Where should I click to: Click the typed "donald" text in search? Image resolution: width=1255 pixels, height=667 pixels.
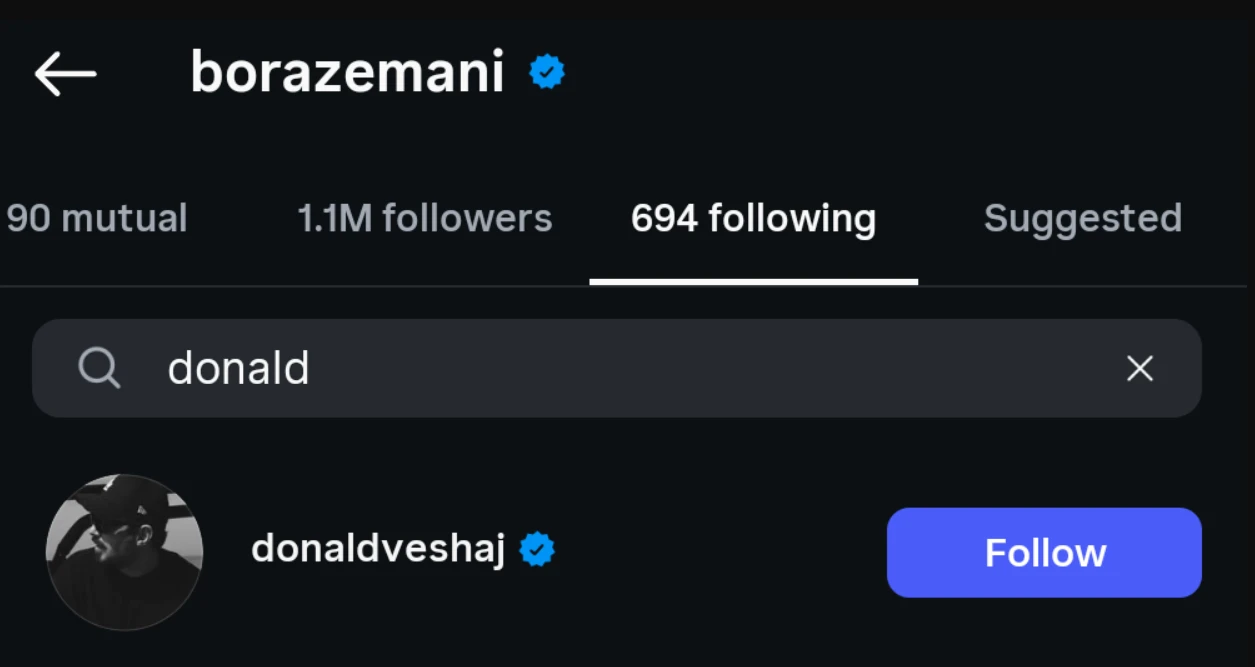click(x=238, y=369)
